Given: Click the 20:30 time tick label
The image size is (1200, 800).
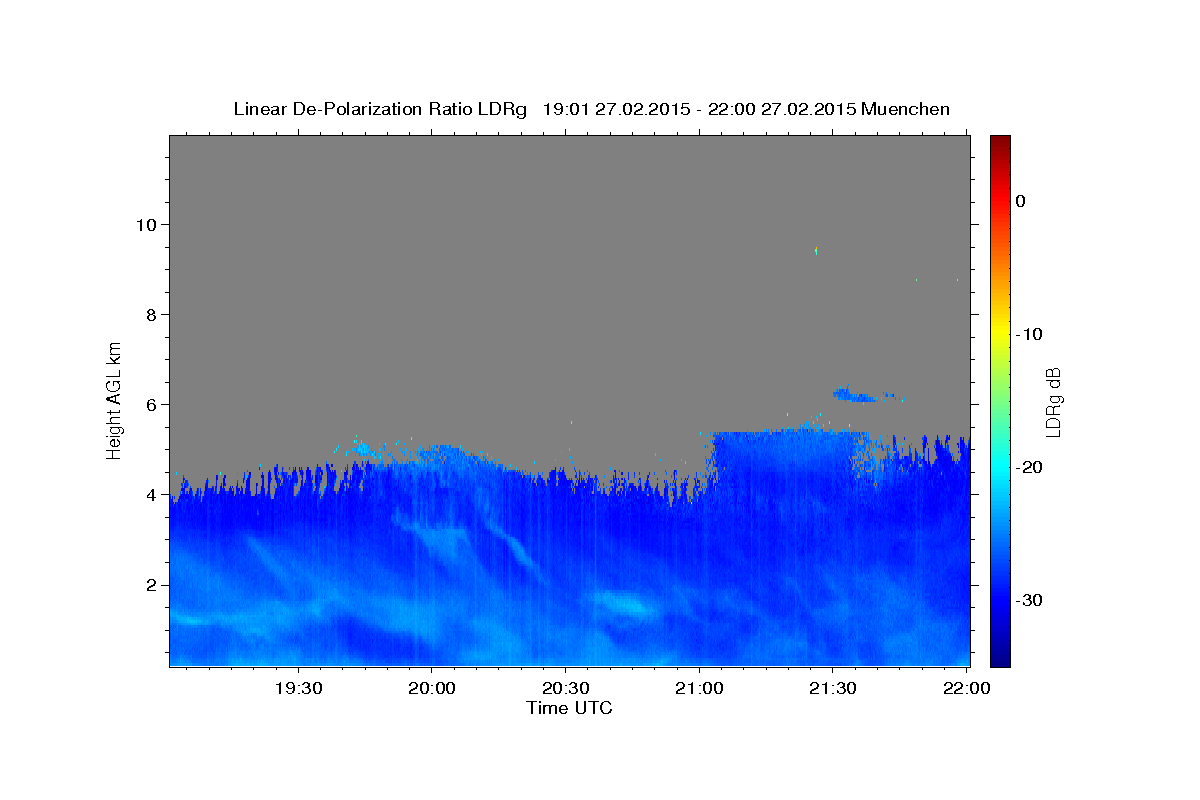Looking at the screenshot, I should (x=565, y=688).
